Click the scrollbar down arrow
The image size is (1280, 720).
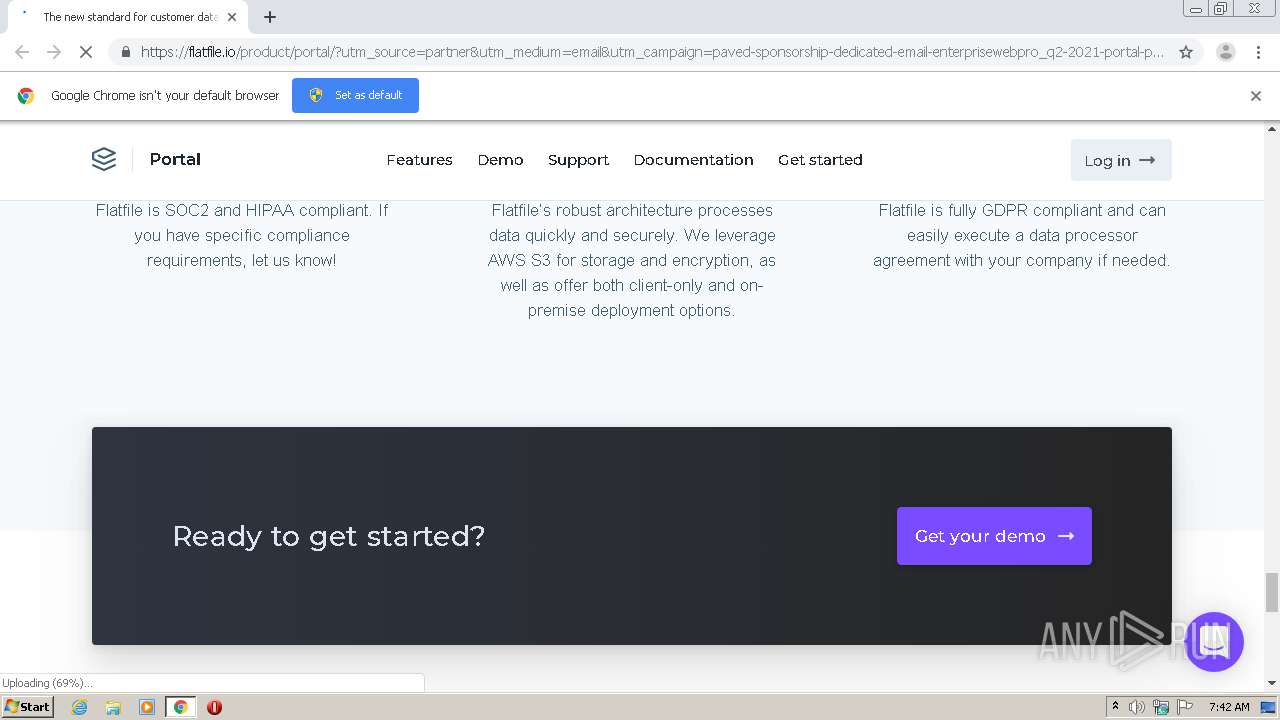1272,683
